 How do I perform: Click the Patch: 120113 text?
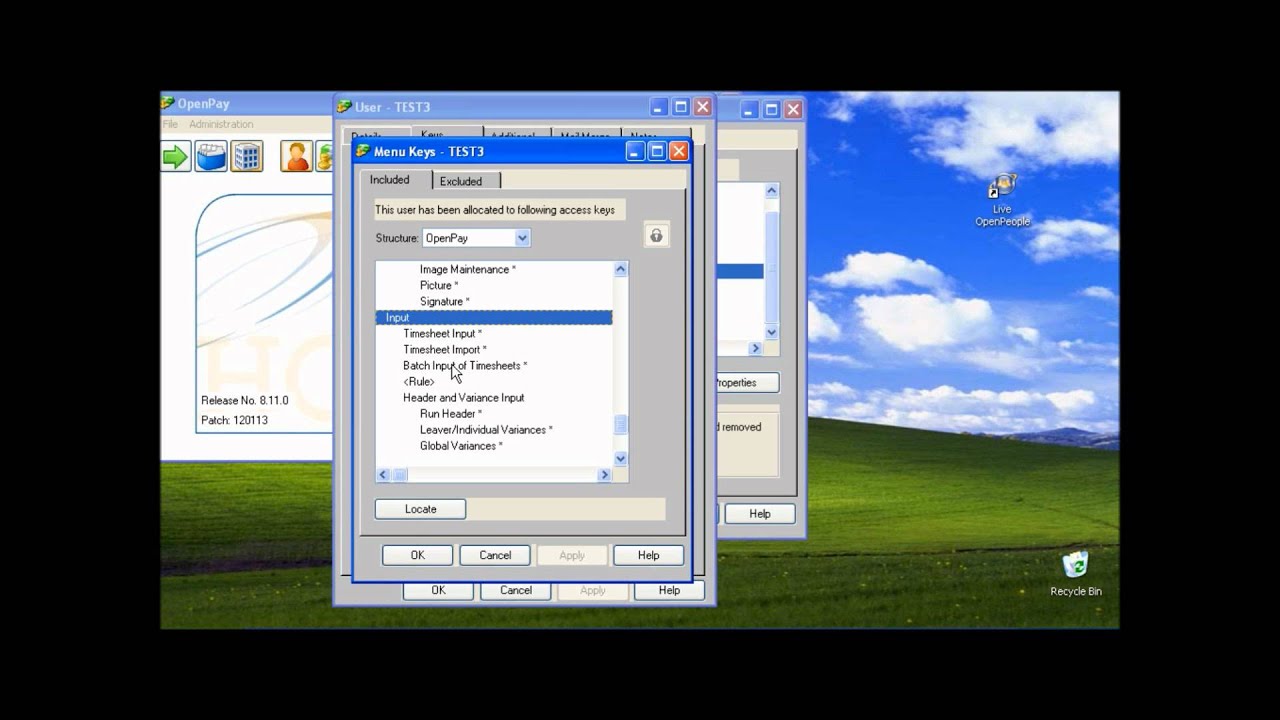(x=235, y=420)
